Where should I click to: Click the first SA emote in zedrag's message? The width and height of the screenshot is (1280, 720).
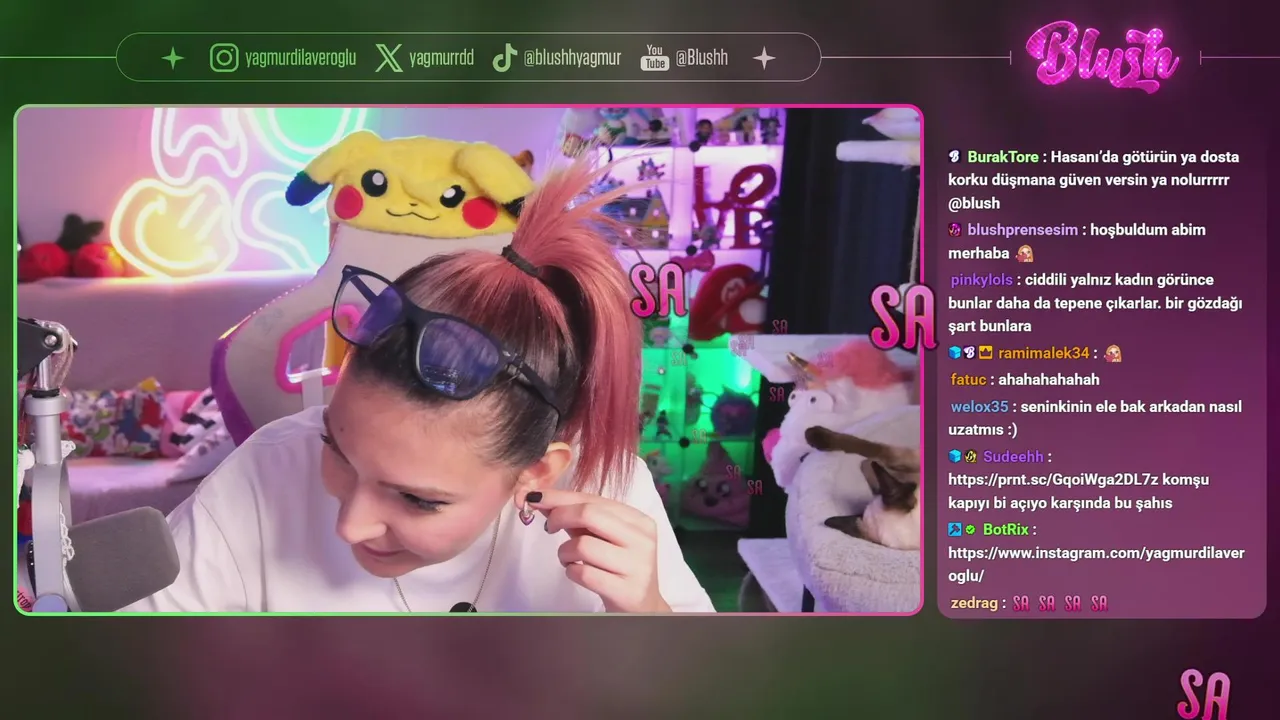pyautogui.click(x=1021, y=603)
